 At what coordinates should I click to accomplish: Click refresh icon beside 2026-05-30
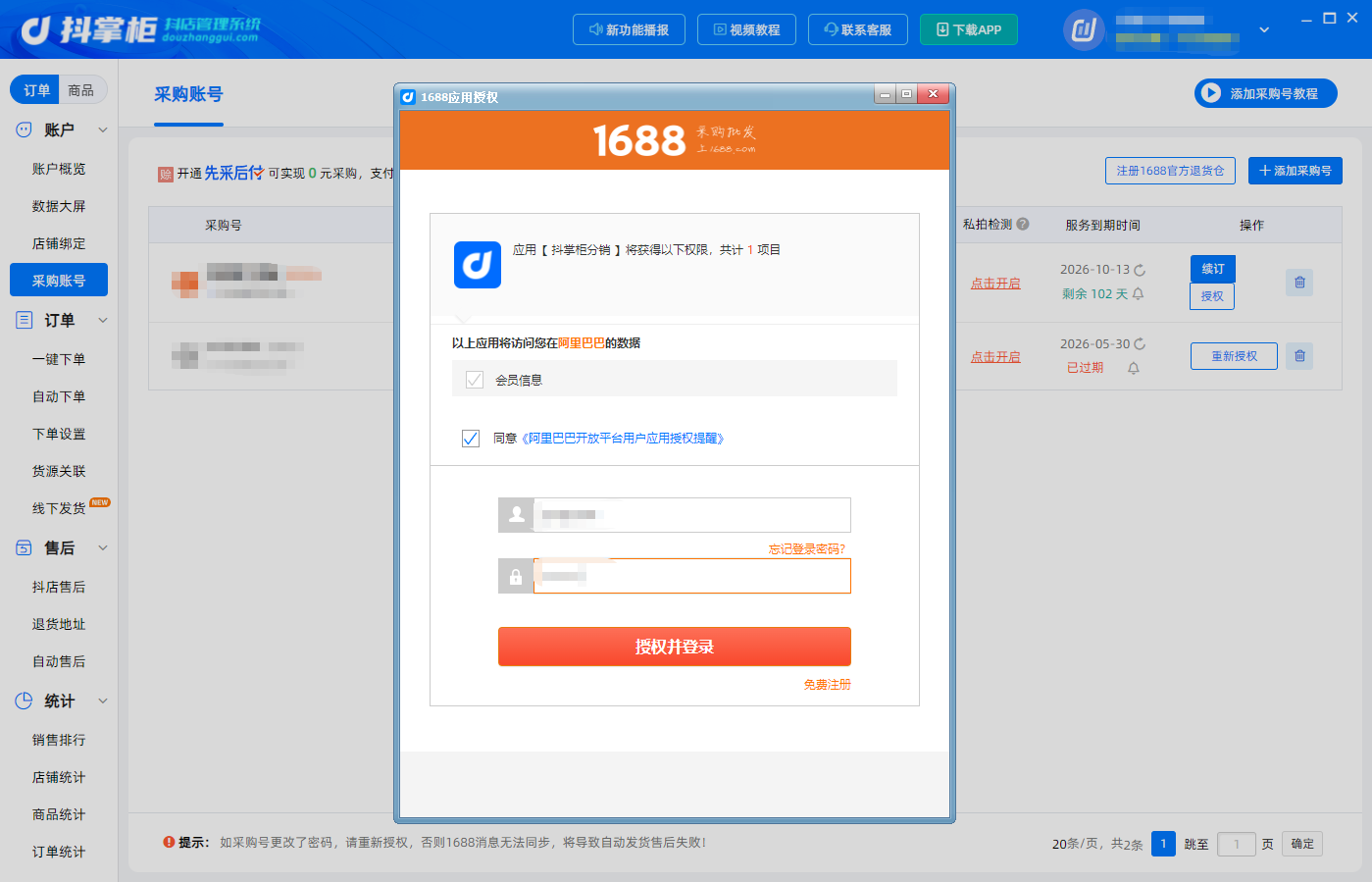(1140, 344)
